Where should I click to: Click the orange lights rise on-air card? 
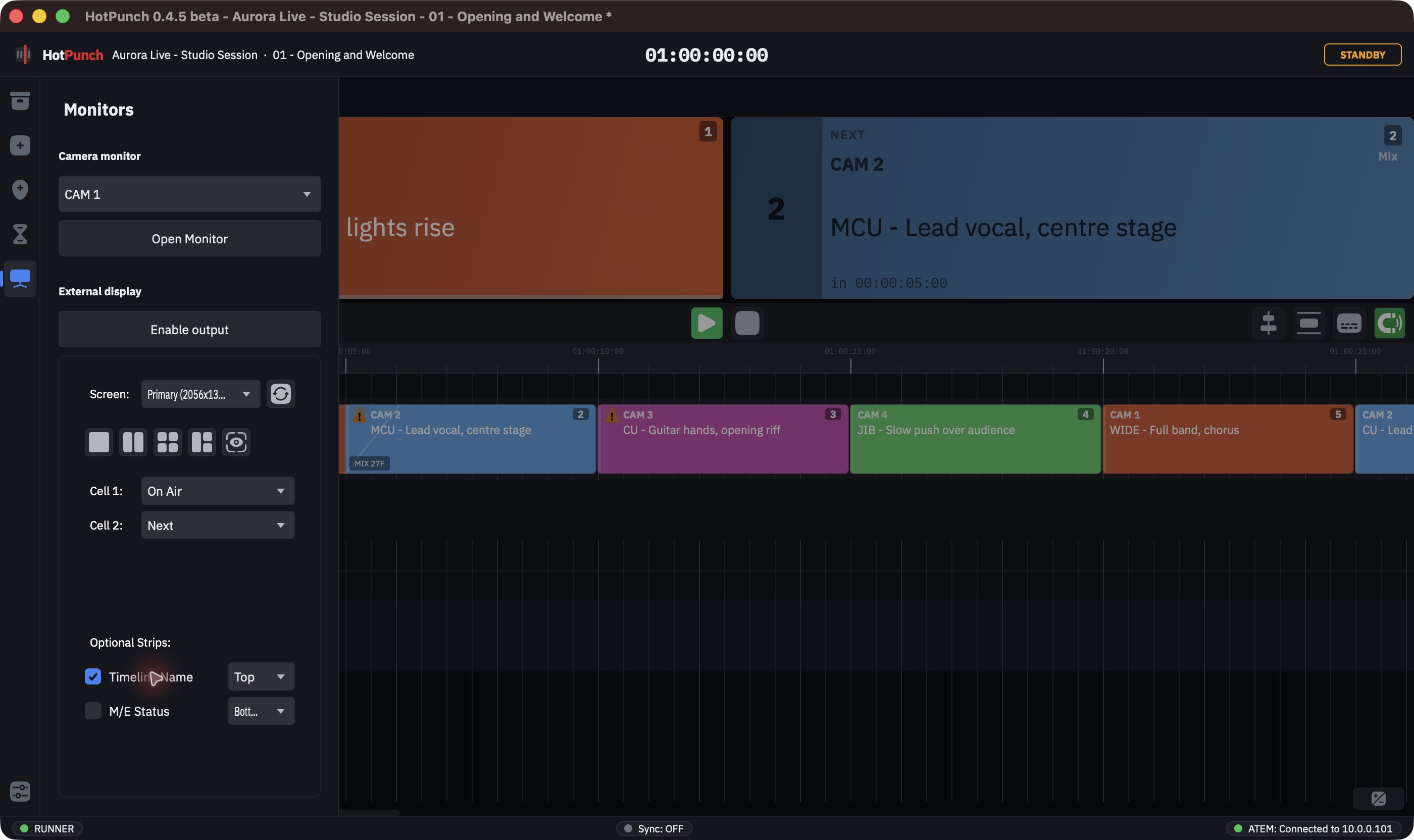pyautogui.click(x=531, y=208)
